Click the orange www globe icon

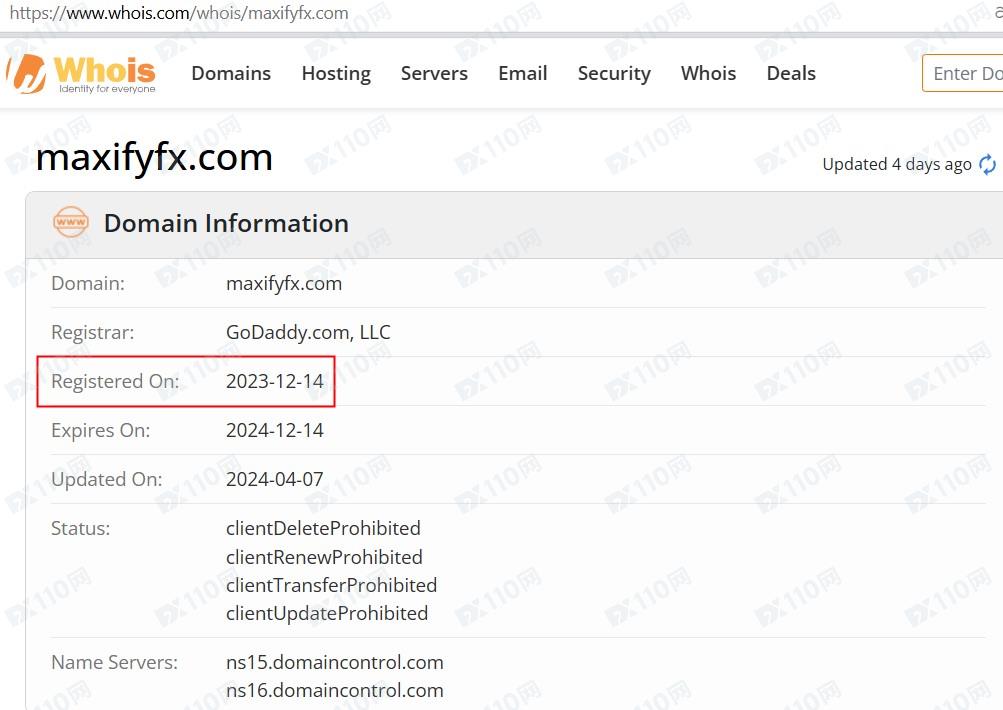[70, 223]
